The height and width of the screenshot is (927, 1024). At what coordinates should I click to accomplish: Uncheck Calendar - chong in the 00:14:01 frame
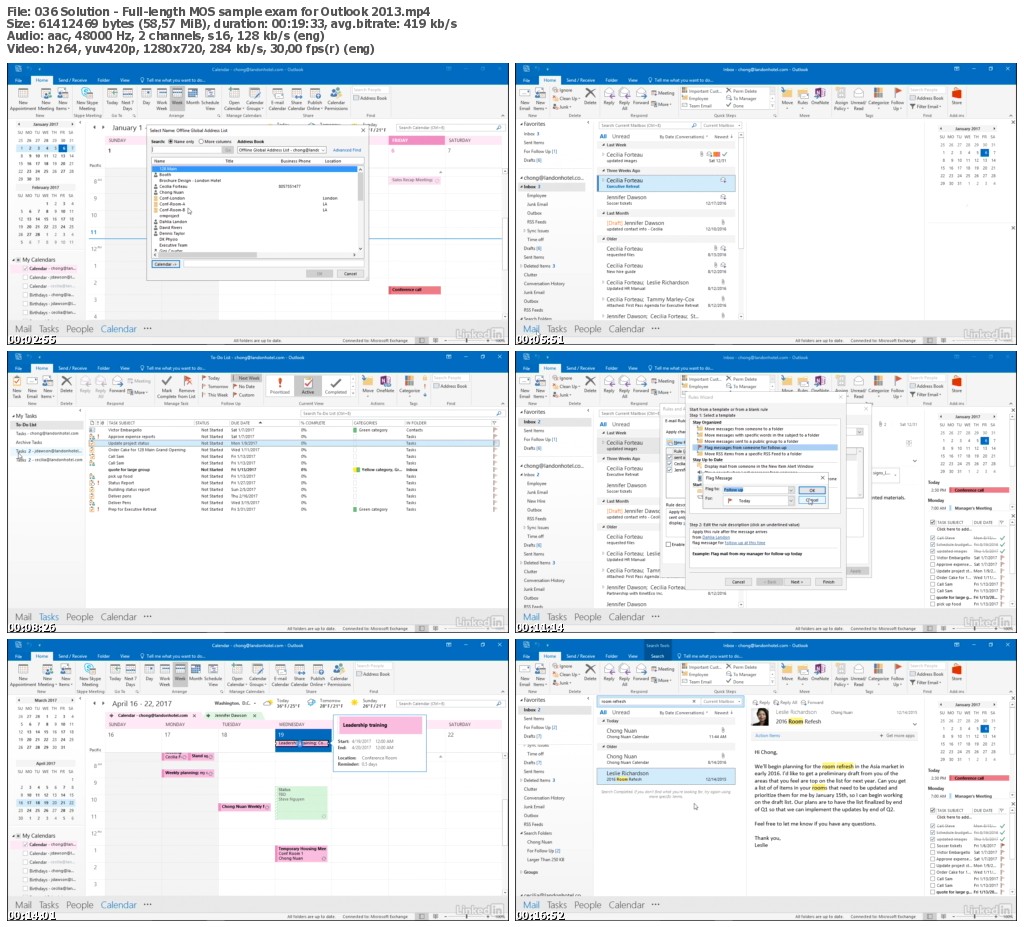coord(25,845)
